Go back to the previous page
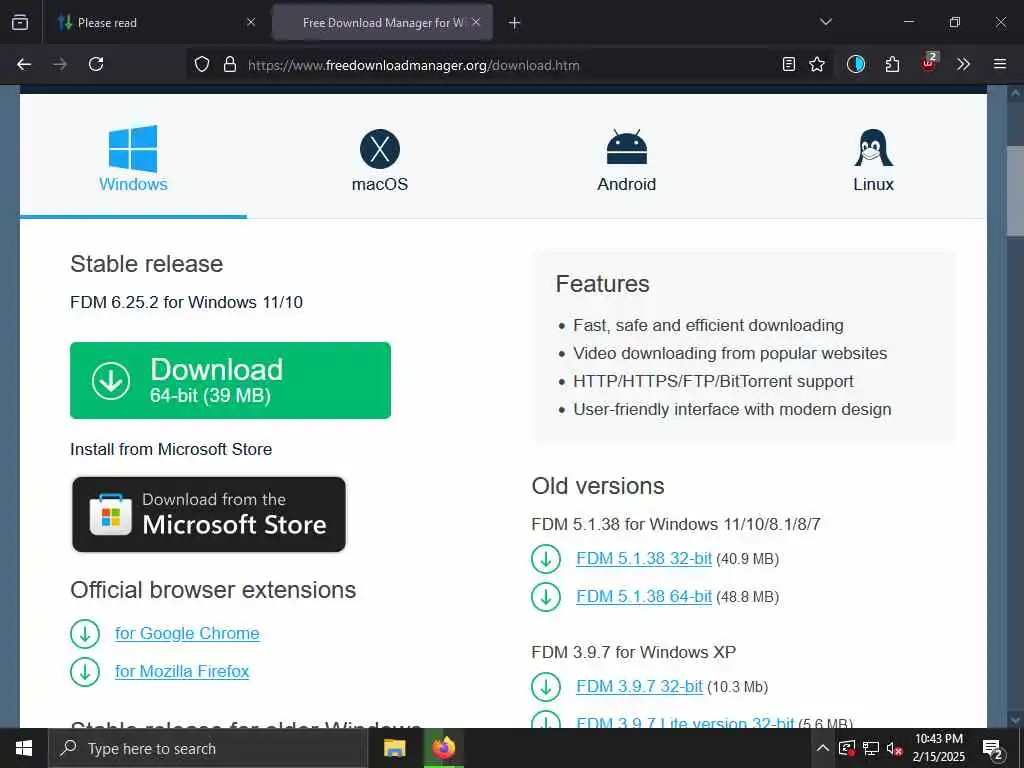 point(24,64)
